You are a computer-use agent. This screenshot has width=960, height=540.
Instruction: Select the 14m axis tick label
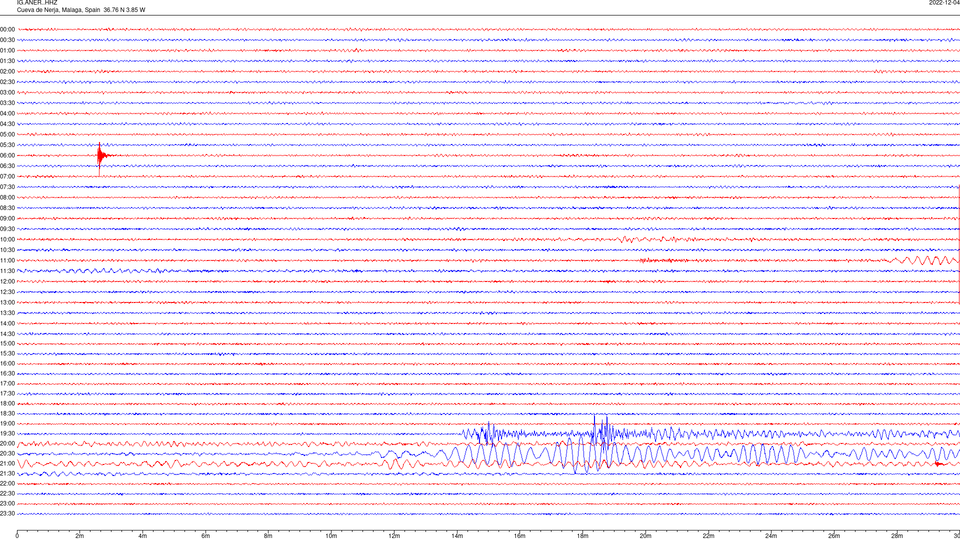pos(457,536)
